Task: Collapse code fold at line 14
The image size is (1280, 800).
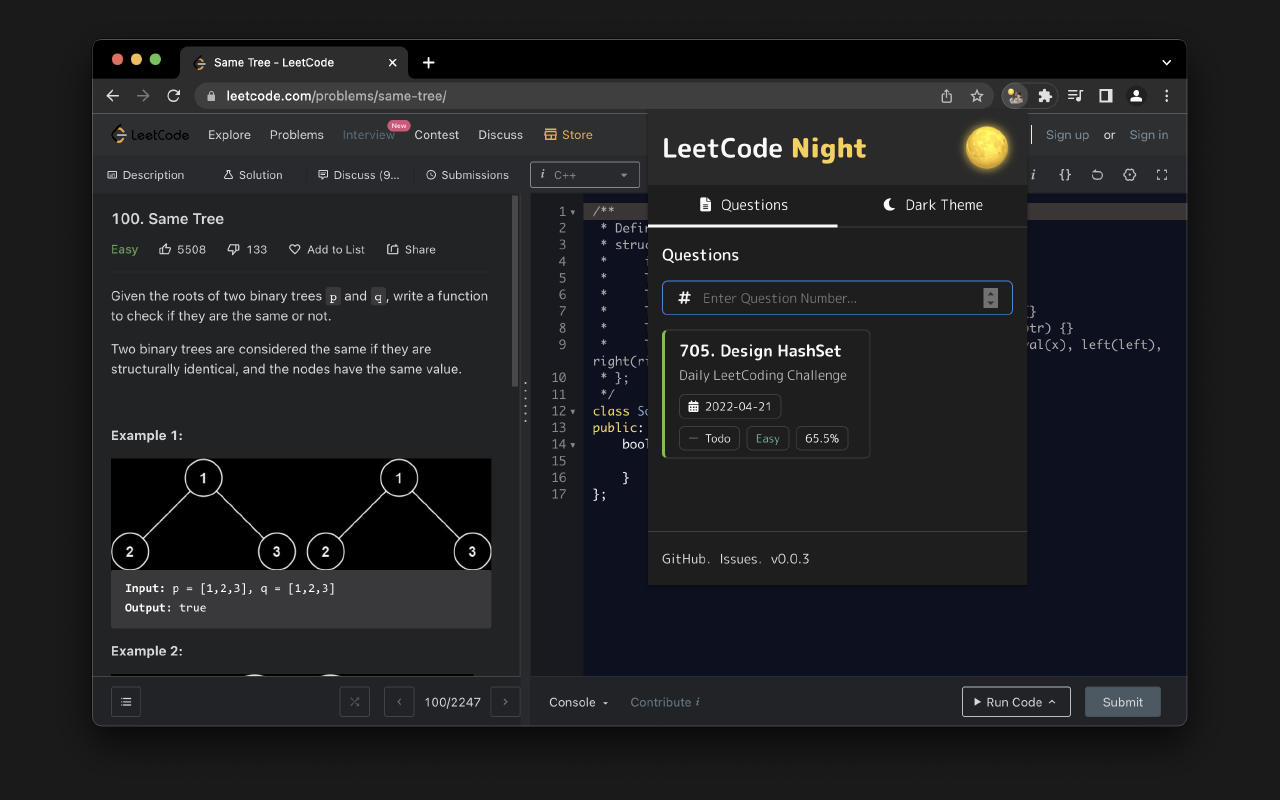Action: click(573, 445)
